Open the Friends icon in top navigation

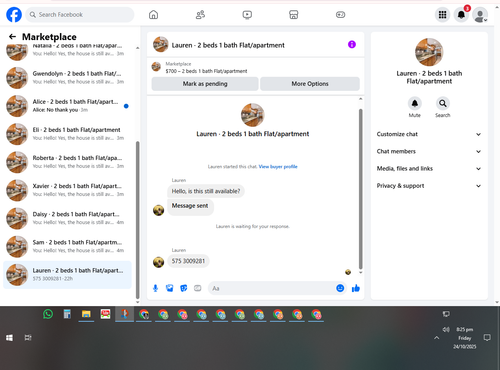pyautogui.click(x=200, y=15)
